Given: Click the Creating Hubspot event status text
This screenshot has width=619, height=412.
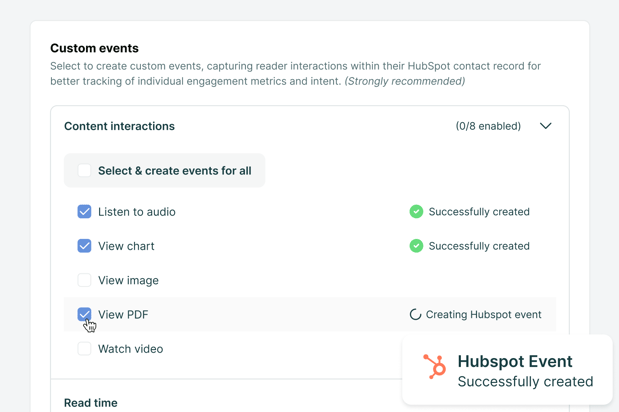Looking at the screenshot, I should (x=483, y=314).
